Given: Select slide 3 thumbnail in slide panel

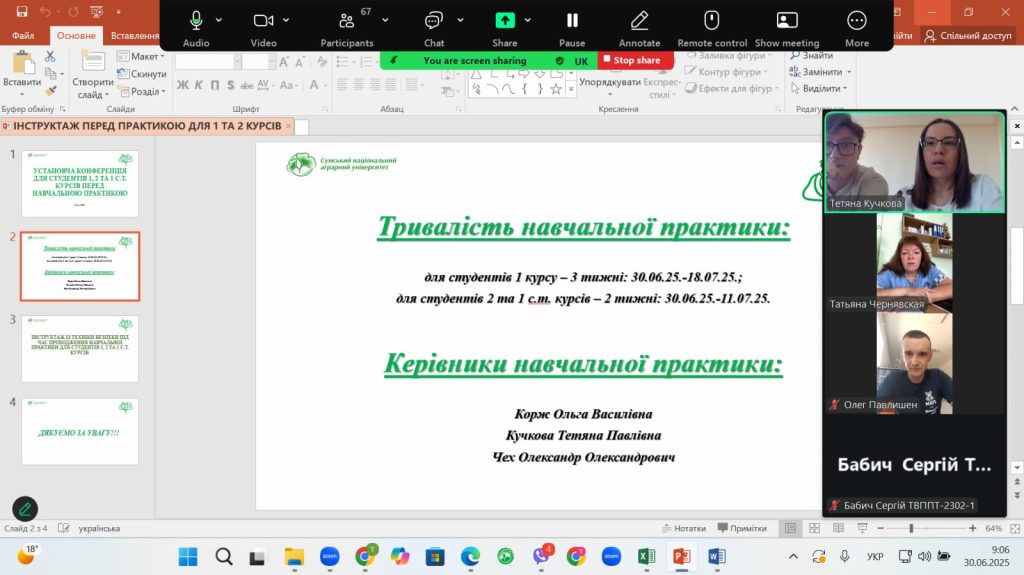Looking at the screenshot, I should (x=80, y=348).
